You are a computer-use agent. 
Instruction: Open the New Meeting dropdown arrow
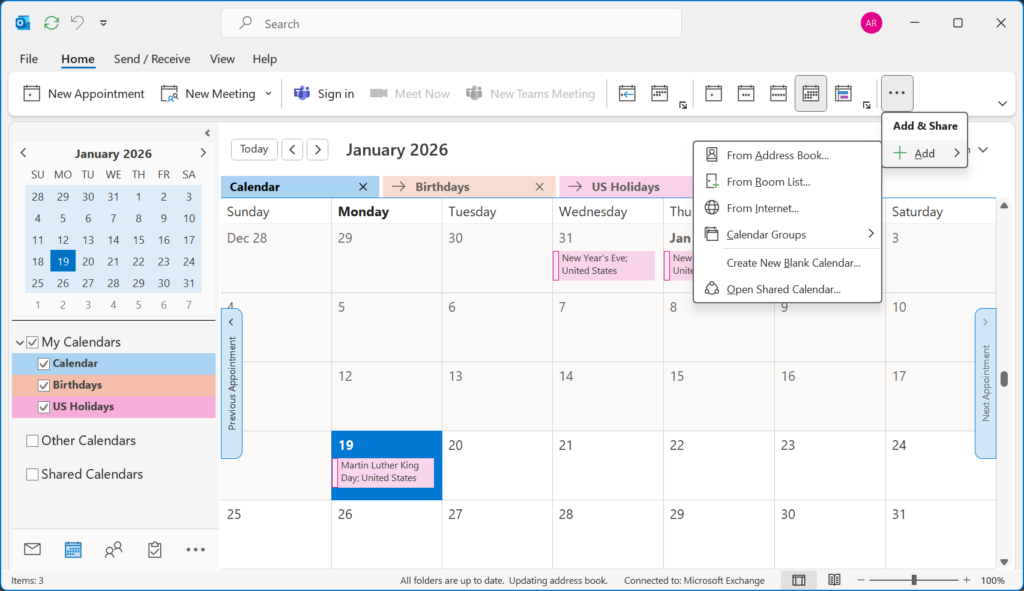[268, 93]
